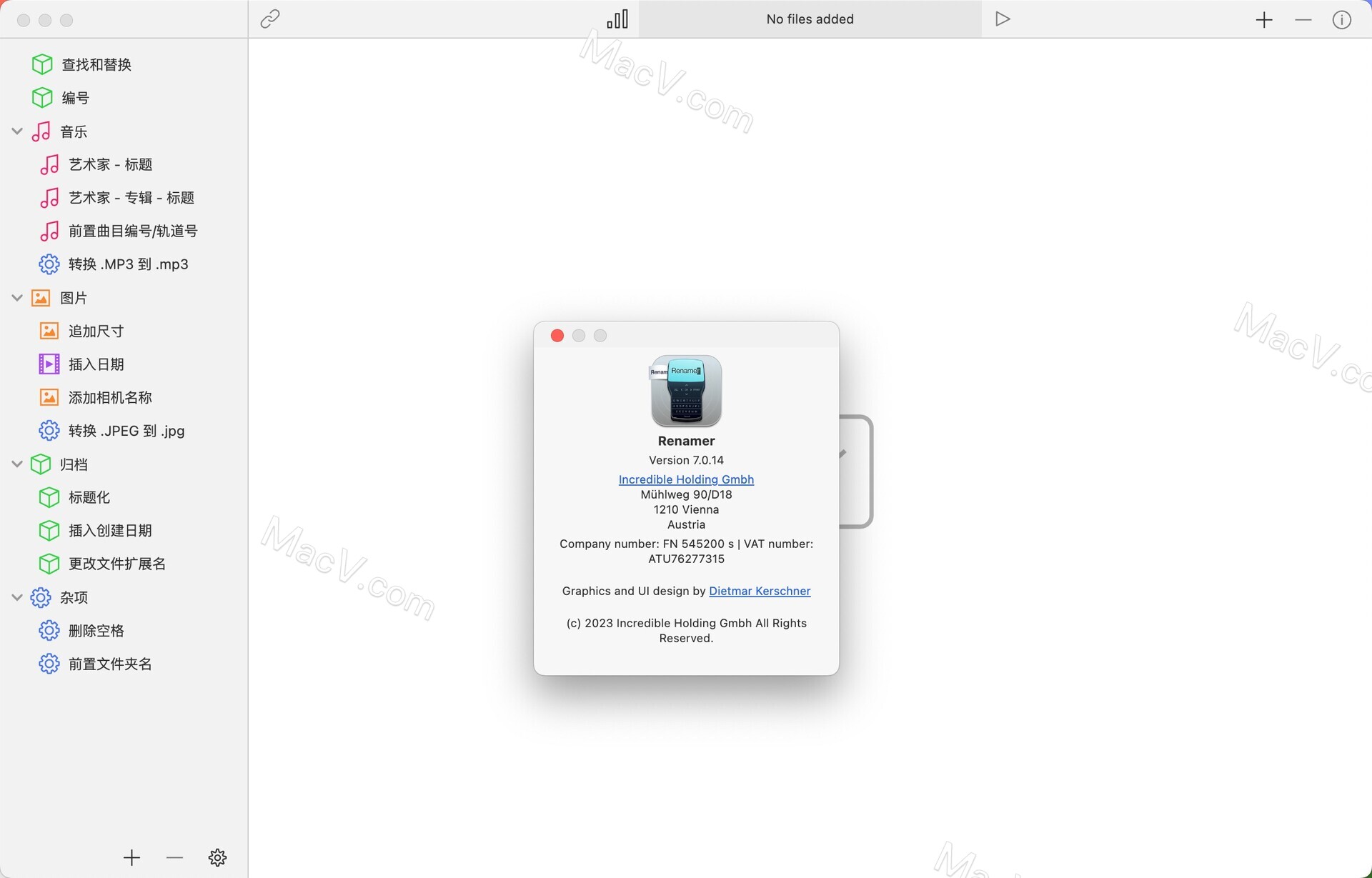Click the 'Renamer' title in About dialog
The height and width of the screenshot is (878, 1372).
pyautogui.click(x=686, y=441)
